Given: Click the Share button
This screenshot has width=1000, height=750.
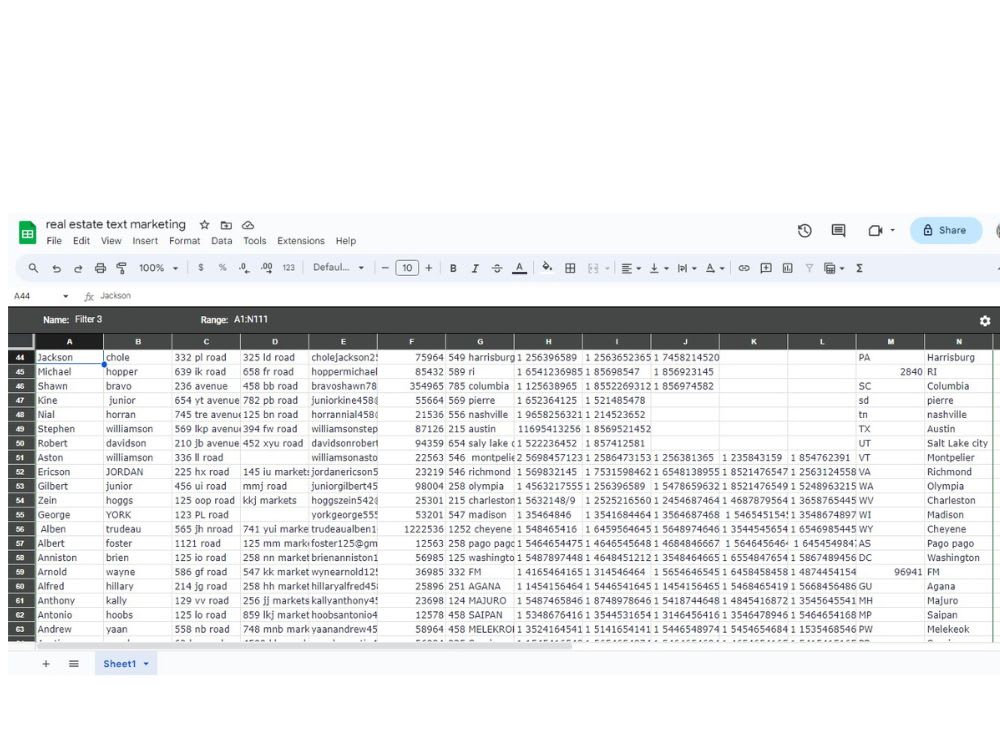Looking at the screenshot, I should tap(946, 230).
